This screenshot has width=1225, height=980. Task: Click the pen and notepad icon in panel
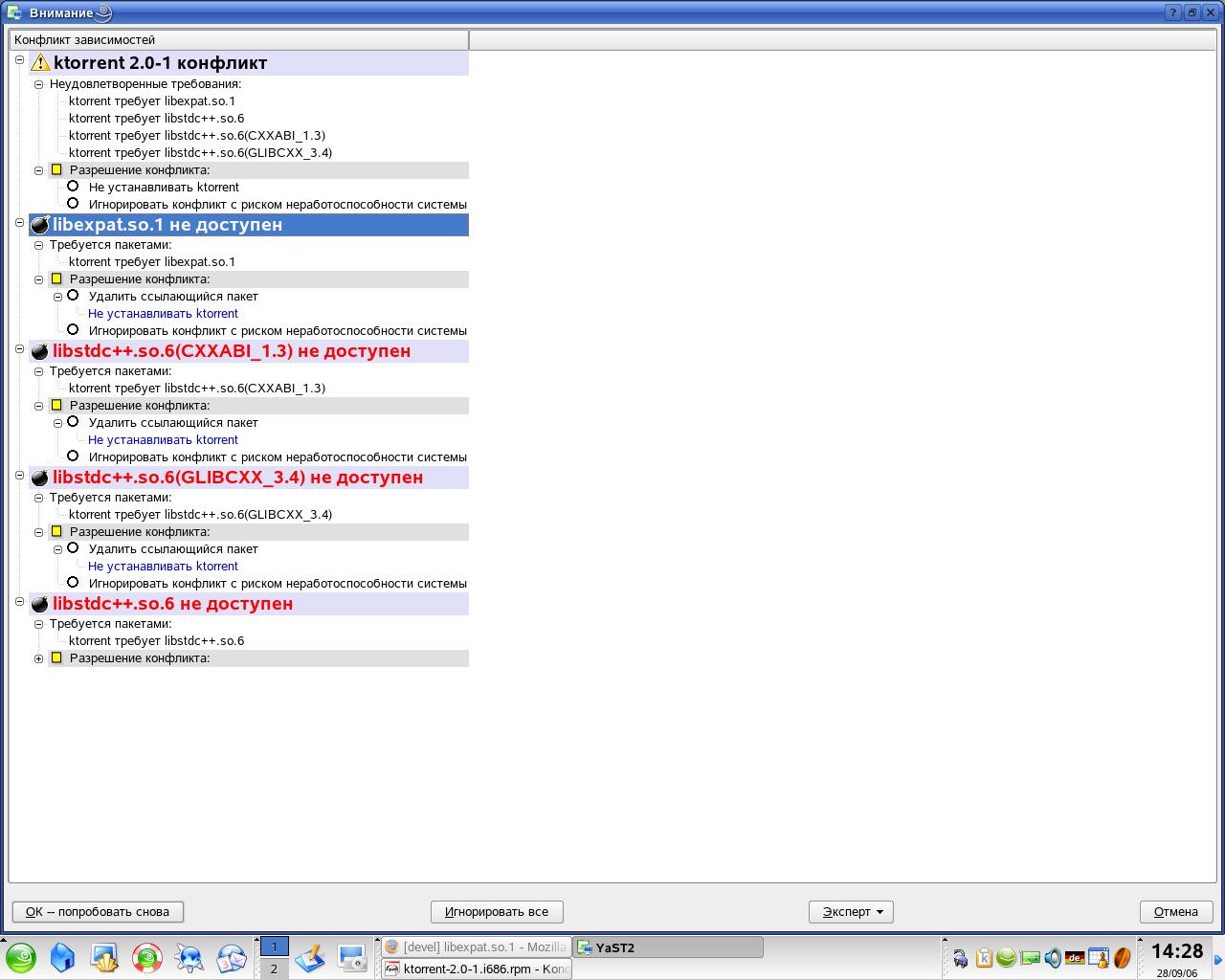[310, 958]
